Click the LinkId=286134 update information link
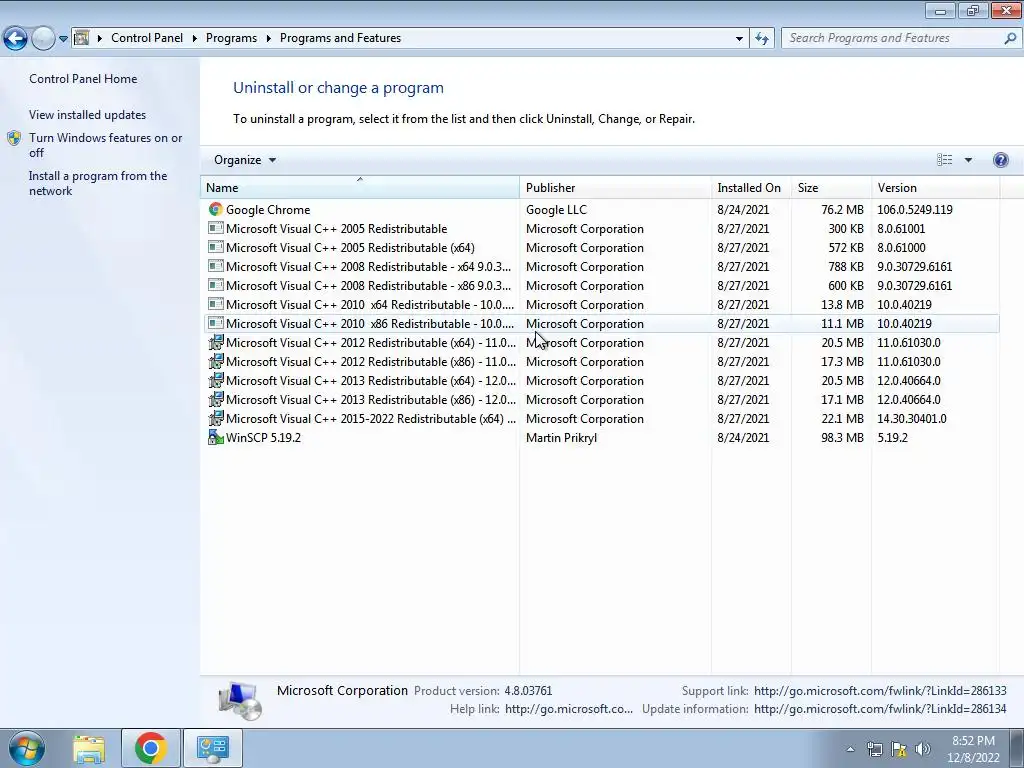The width and height of the screenshot is (1024, 768). (x=880, y=709)
